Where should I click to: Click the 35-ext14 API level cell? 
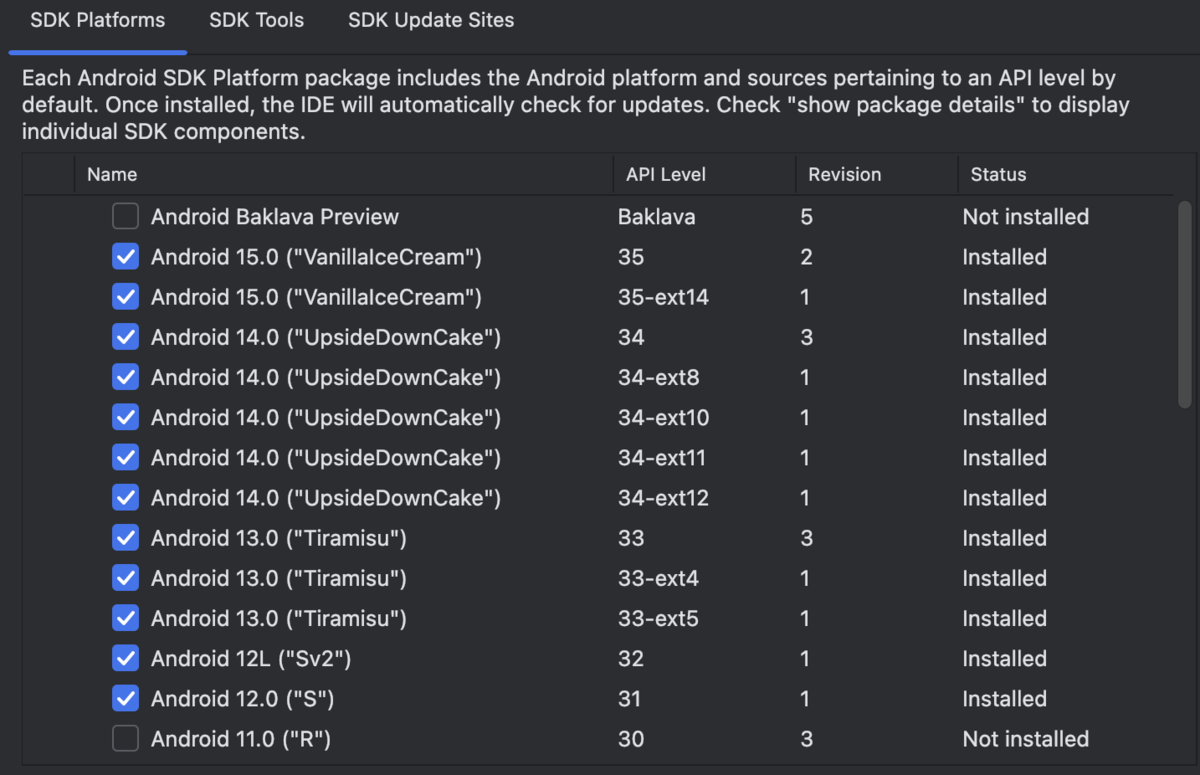click(x=663, y=297)
